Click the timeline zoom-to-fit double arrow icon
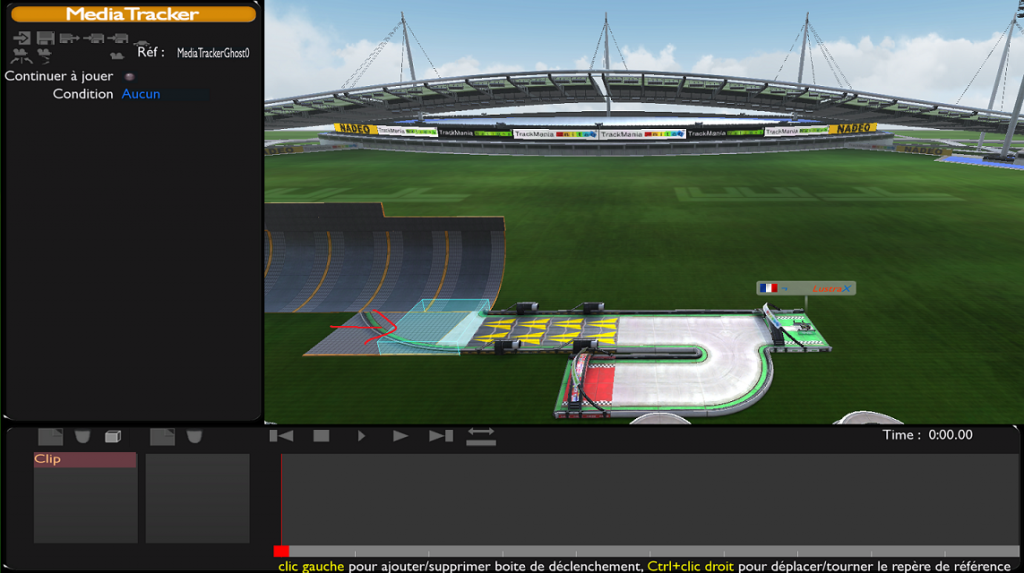This screenshot has height=573, width=1024. pyautogui.click(x=481, y=436)
